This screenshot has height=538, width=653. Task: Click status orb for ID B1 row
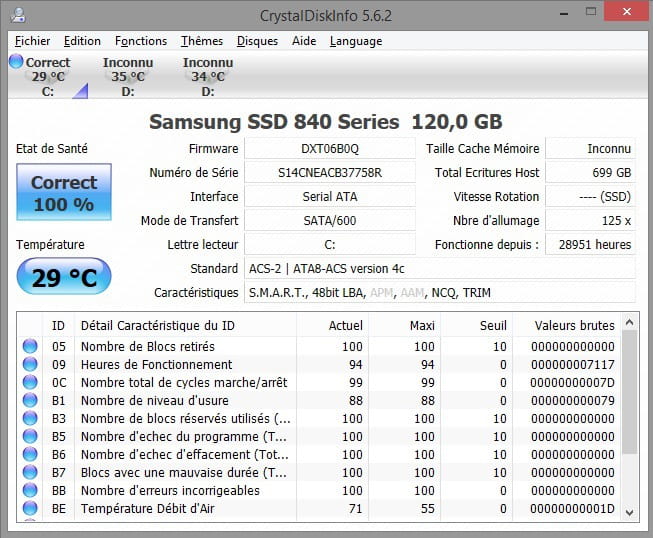[30, 400]
